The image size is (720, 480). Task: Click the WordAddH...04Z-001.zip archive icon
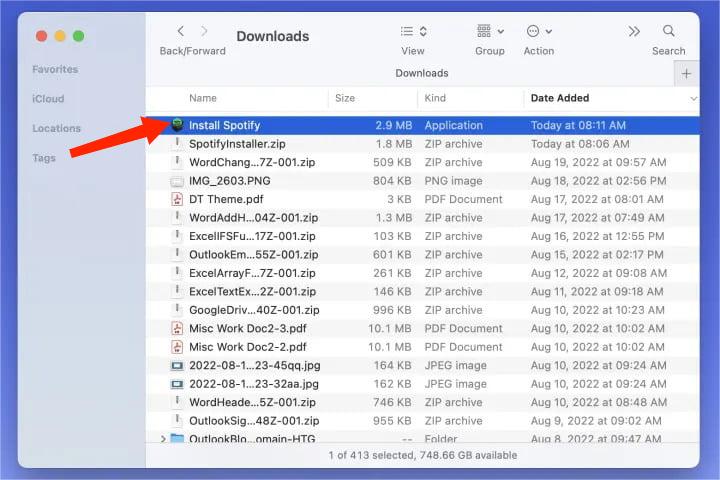[177, 217]
